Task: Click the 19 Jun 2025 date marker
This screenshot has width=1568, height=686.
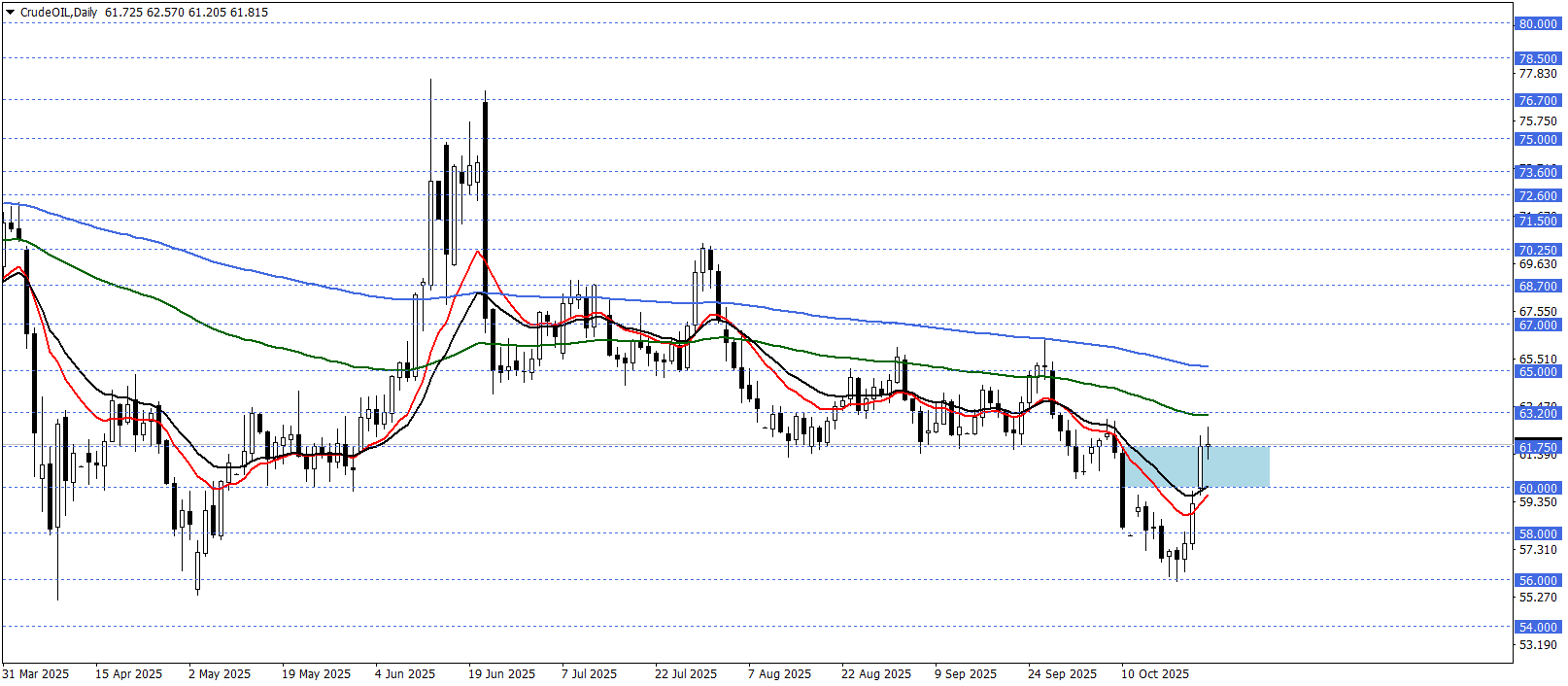Action: point(501,673)
